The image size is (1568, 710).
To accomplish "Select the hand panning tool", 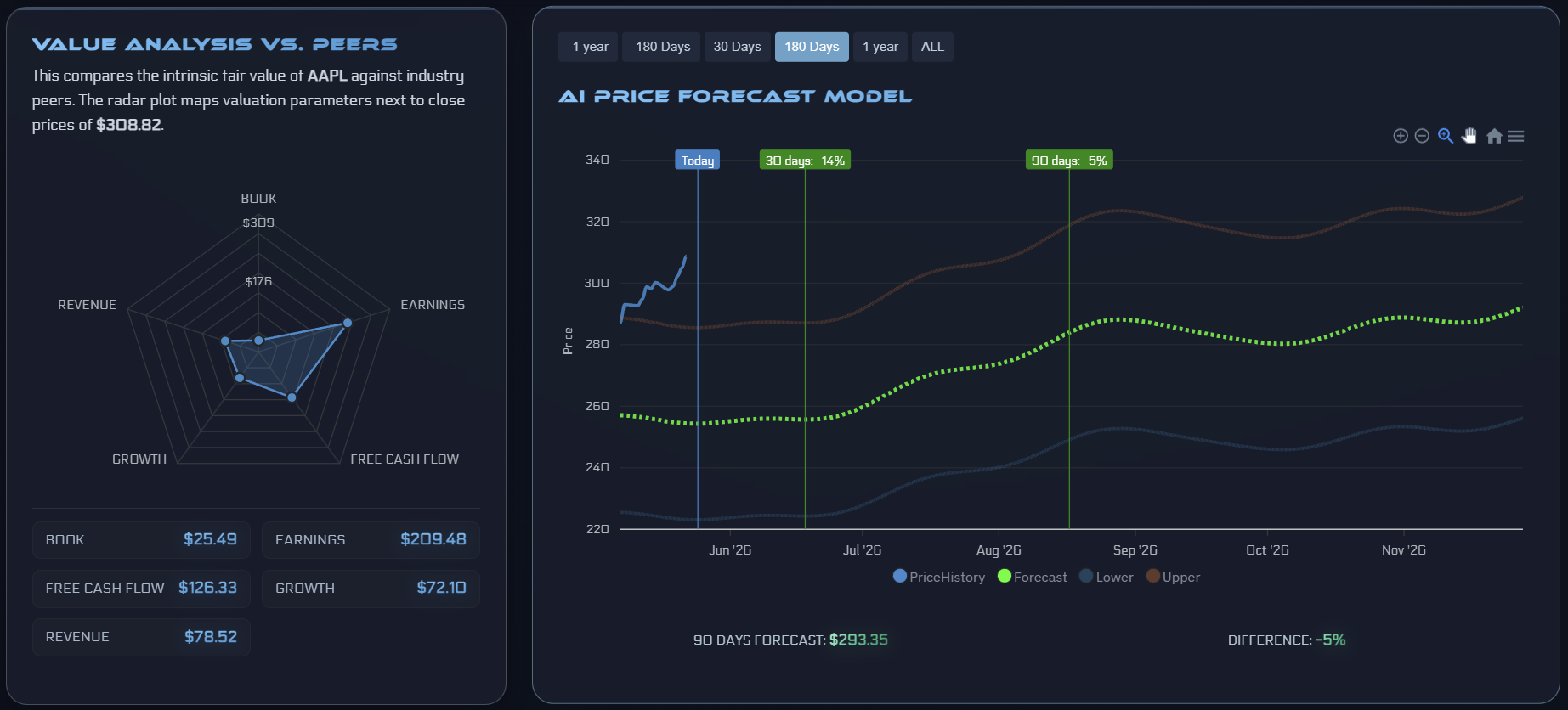I will 1469,136.
